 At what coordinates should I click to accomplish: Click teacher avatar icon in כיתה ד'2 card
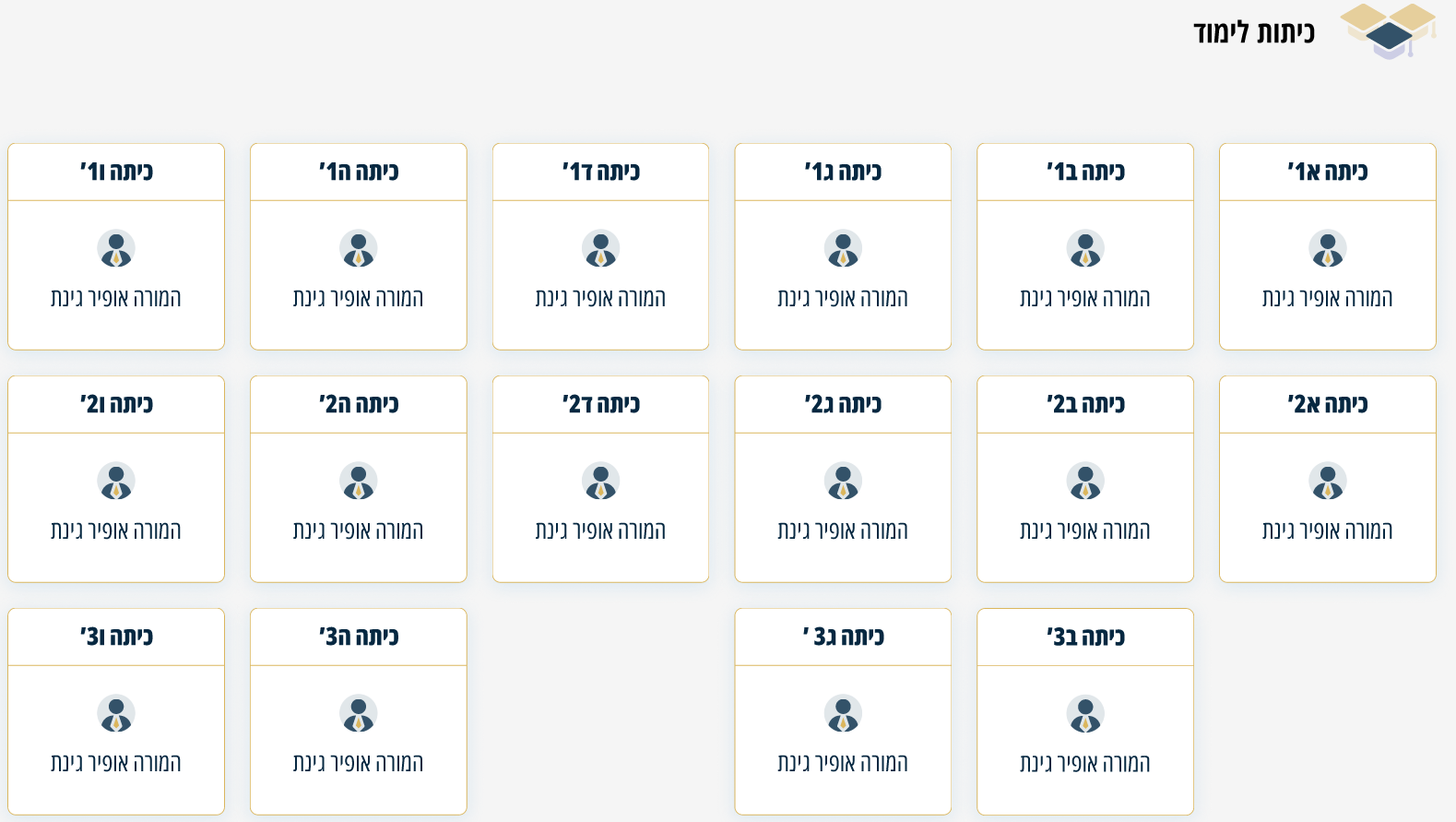tap(600, 482)
